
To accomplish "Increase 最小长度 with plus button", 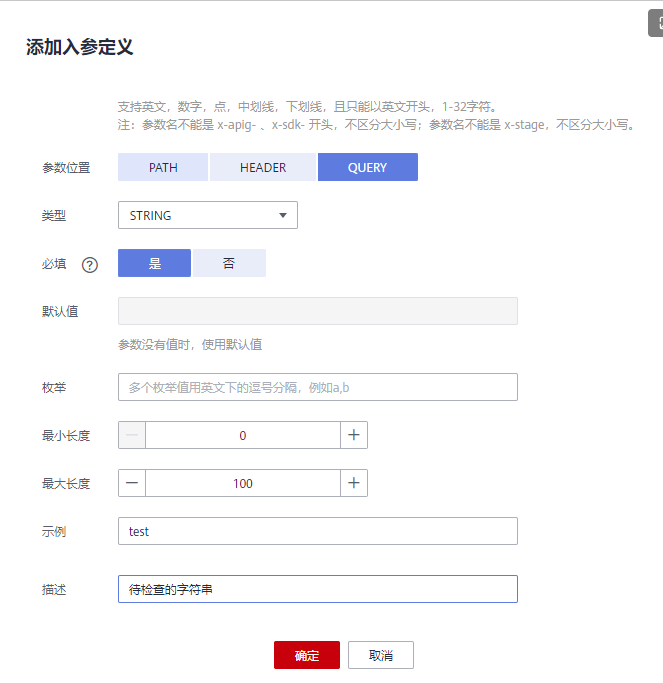I will (x=354, y=435).
